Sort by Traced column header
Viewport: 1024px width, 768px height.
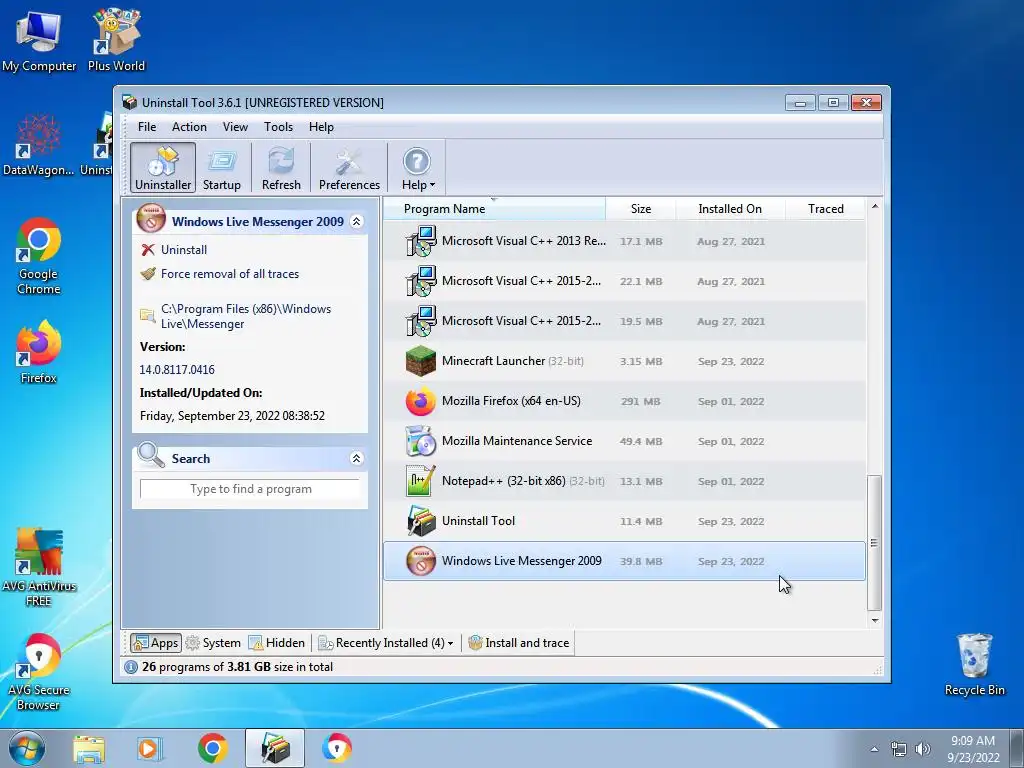click(825, 209)
